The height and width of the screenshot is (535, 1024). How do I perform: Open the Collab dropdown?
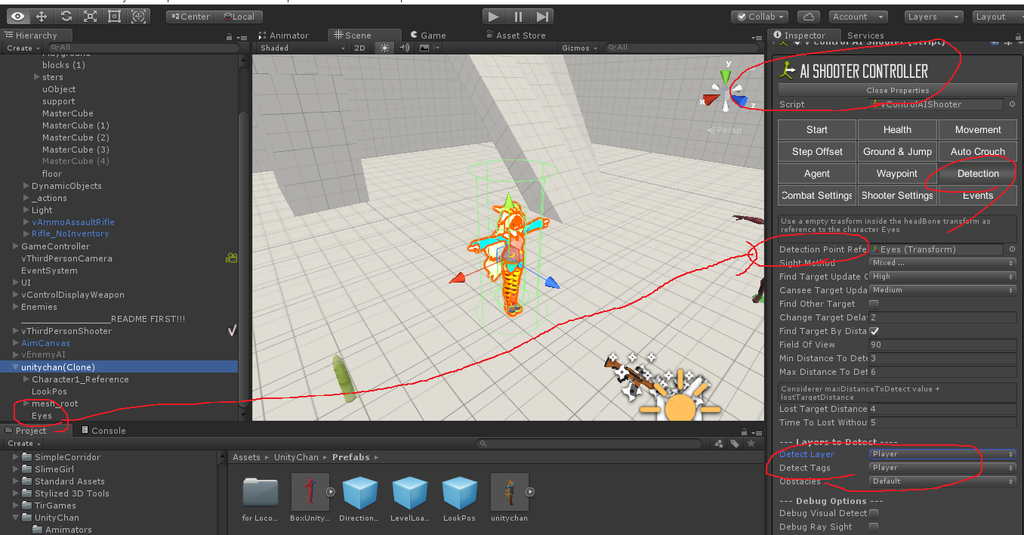(760, 16)
